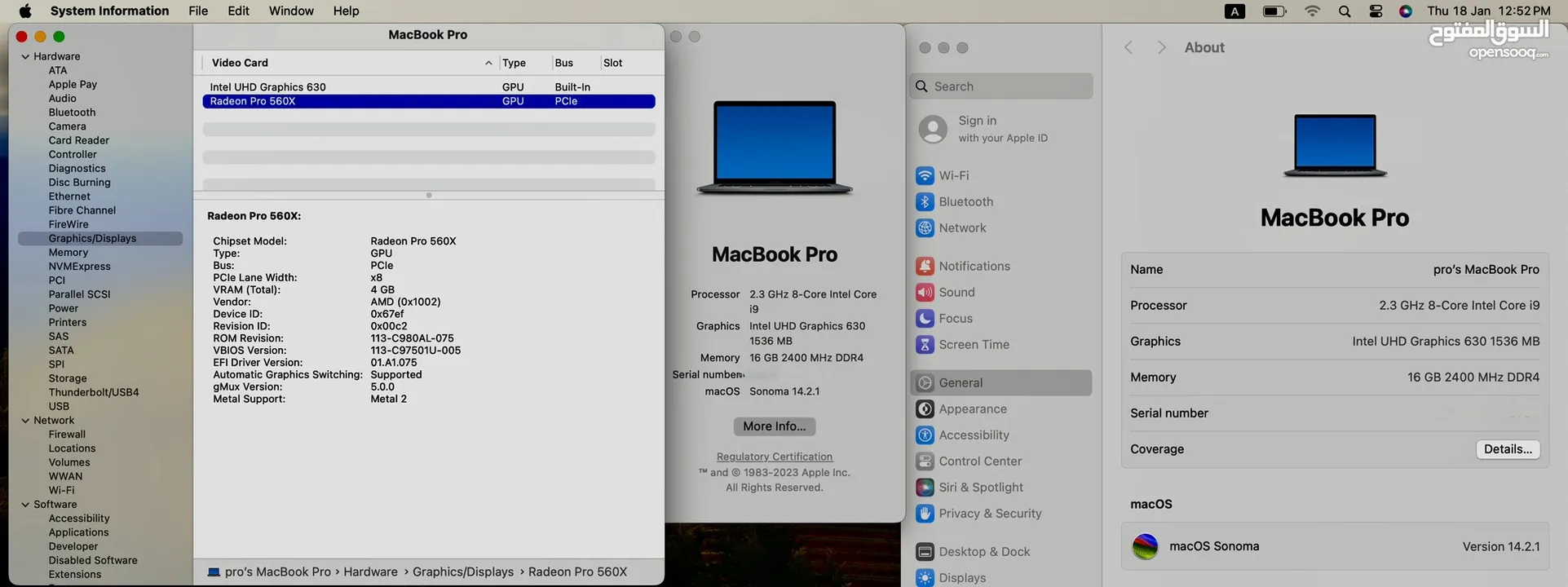Open the Help menu

click(346, 11)
